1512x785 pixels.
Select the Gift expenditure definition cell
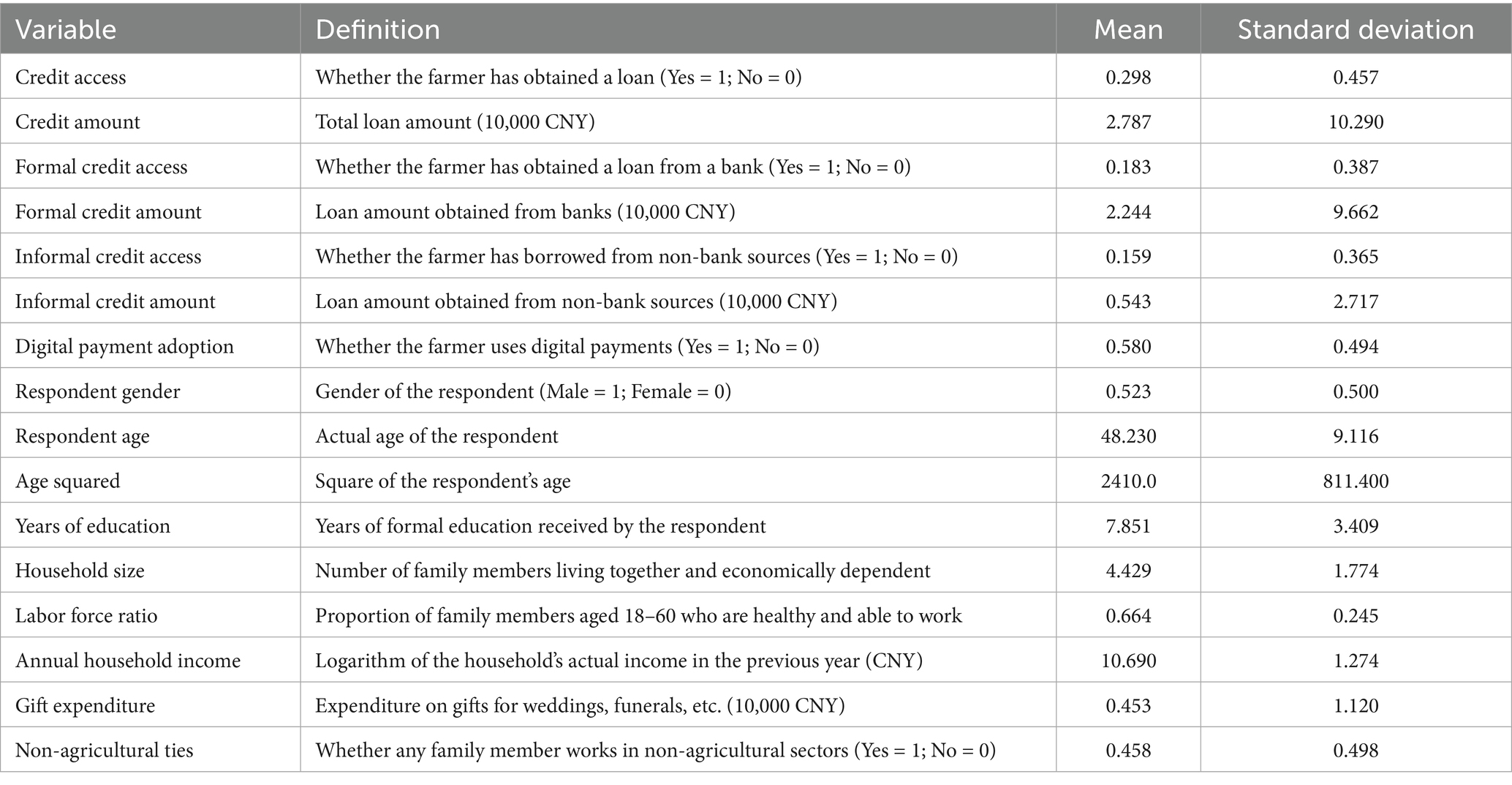(580, 705)
